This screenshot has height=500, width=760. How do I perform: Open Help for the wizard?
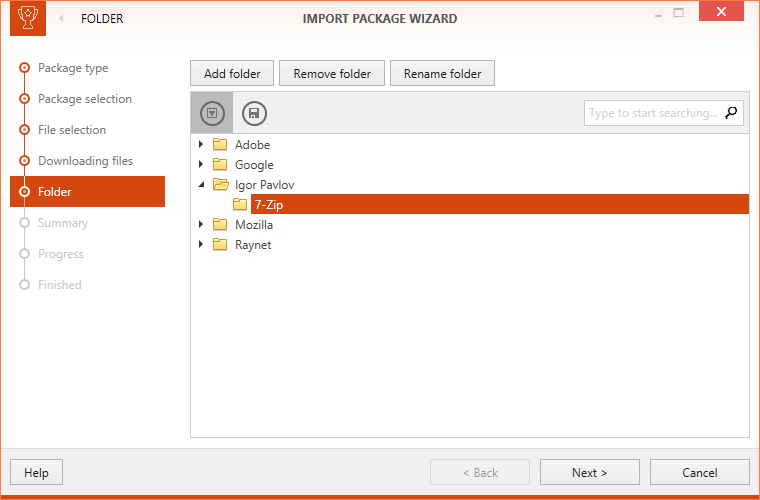[x=36, y=472]
